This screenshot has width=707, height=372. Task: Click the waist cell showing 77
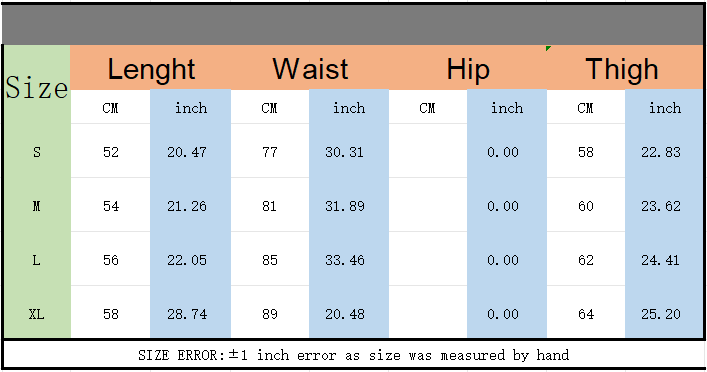pyautogui.click(x=270, y=152)
